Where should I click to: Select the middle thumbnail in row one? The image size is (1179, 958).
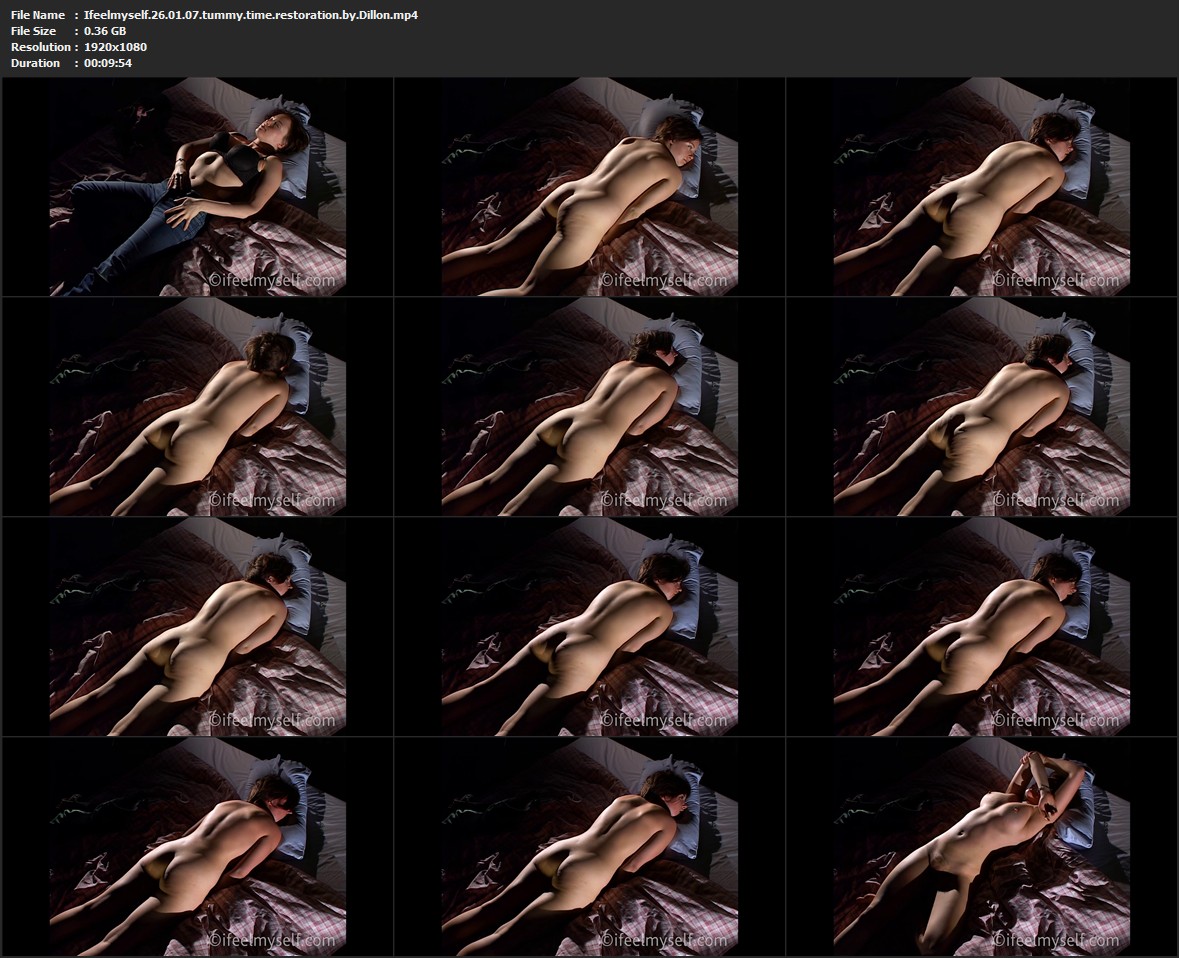pos(590,187)
